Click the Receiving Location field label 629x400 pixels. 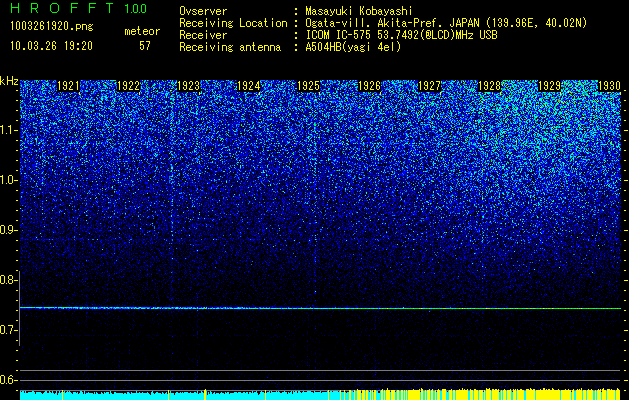pos(233,23)
